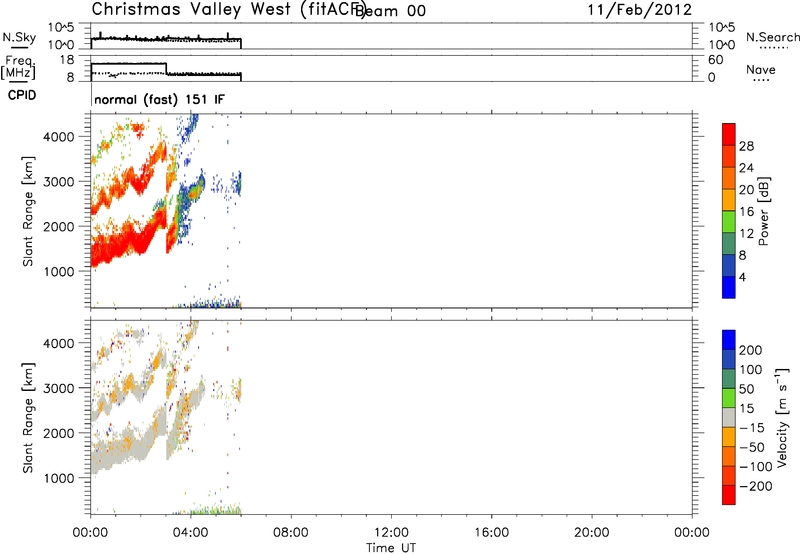Click '3000' on velocity panel range axis
This screenshot has width=800, height=554.
(x=59, y=388)
